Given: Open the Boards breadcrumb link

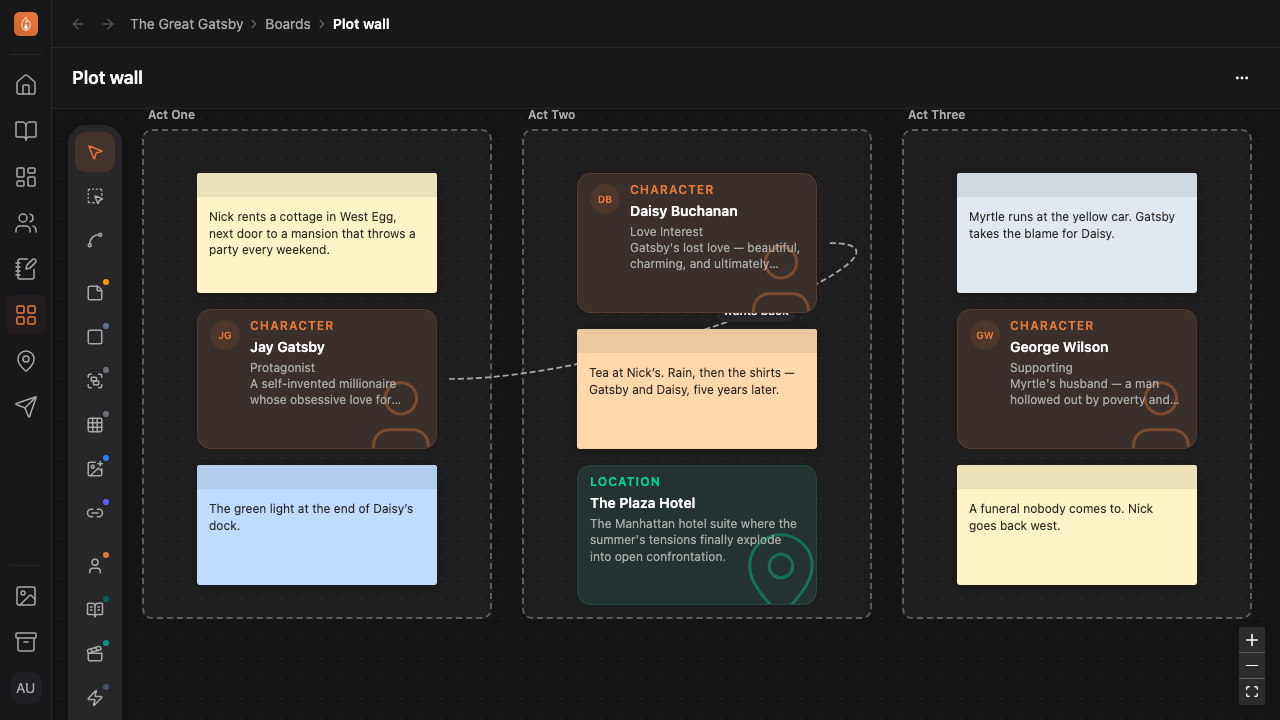Looking at the screenshot, I should pos(288,24).
